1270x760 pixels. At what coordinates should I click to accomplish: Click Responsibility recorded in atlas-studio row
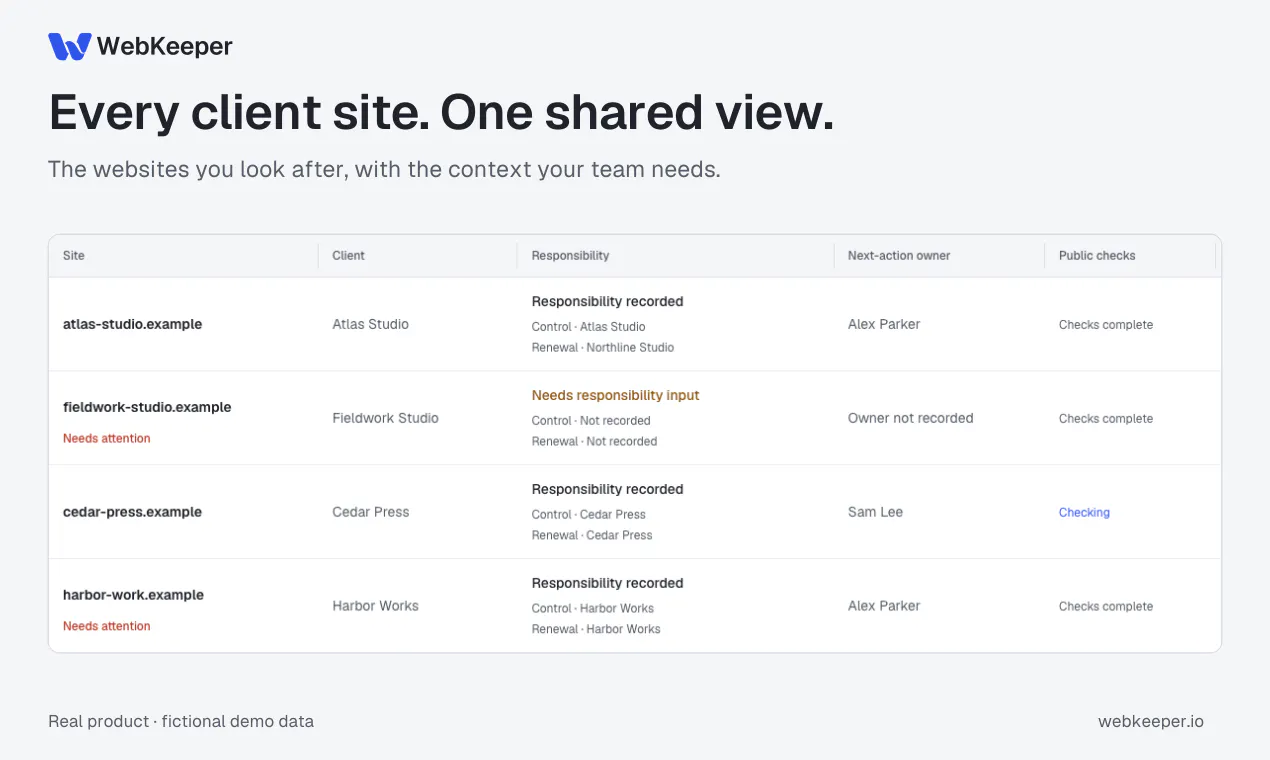608,301
